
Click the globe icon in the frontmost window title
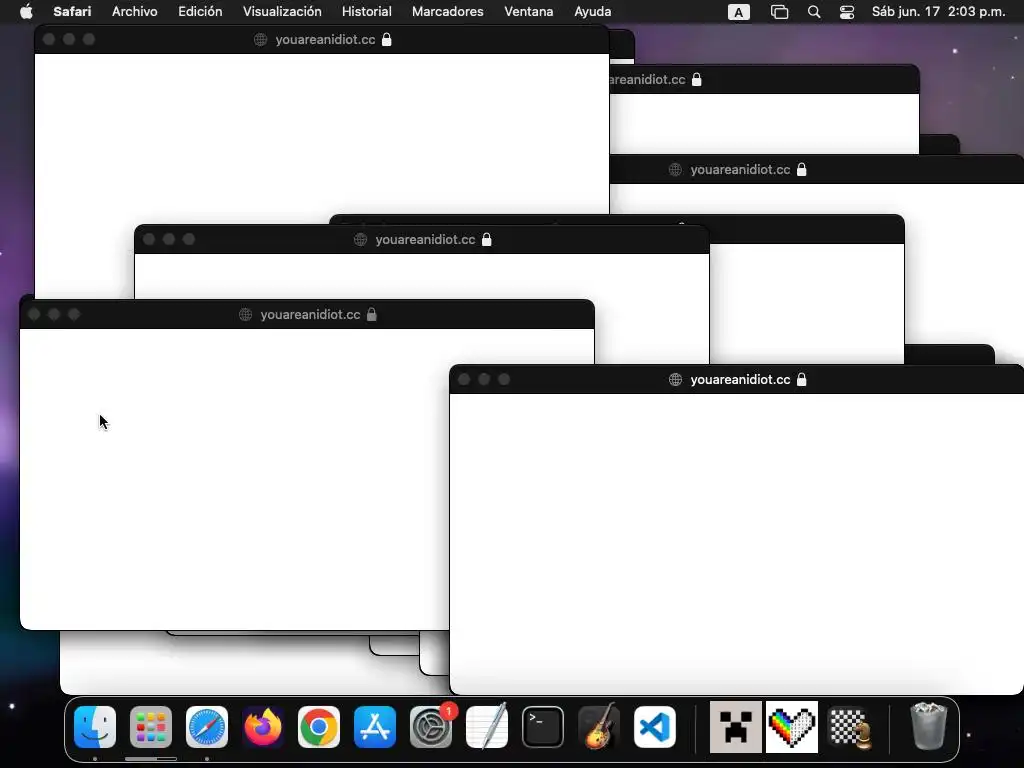pos(675,379)
